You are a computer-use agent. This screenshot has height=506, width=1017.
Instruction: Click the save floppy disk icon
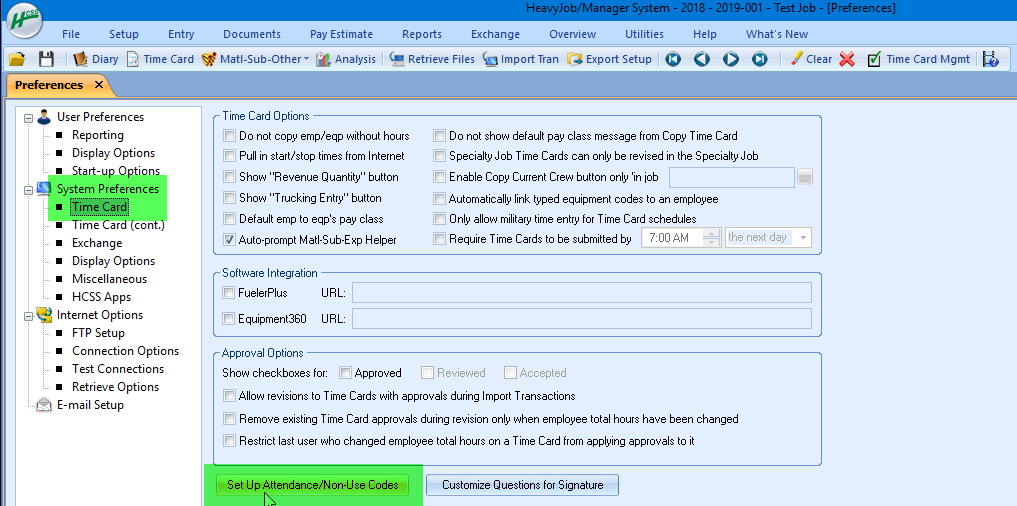click(46, 59)
